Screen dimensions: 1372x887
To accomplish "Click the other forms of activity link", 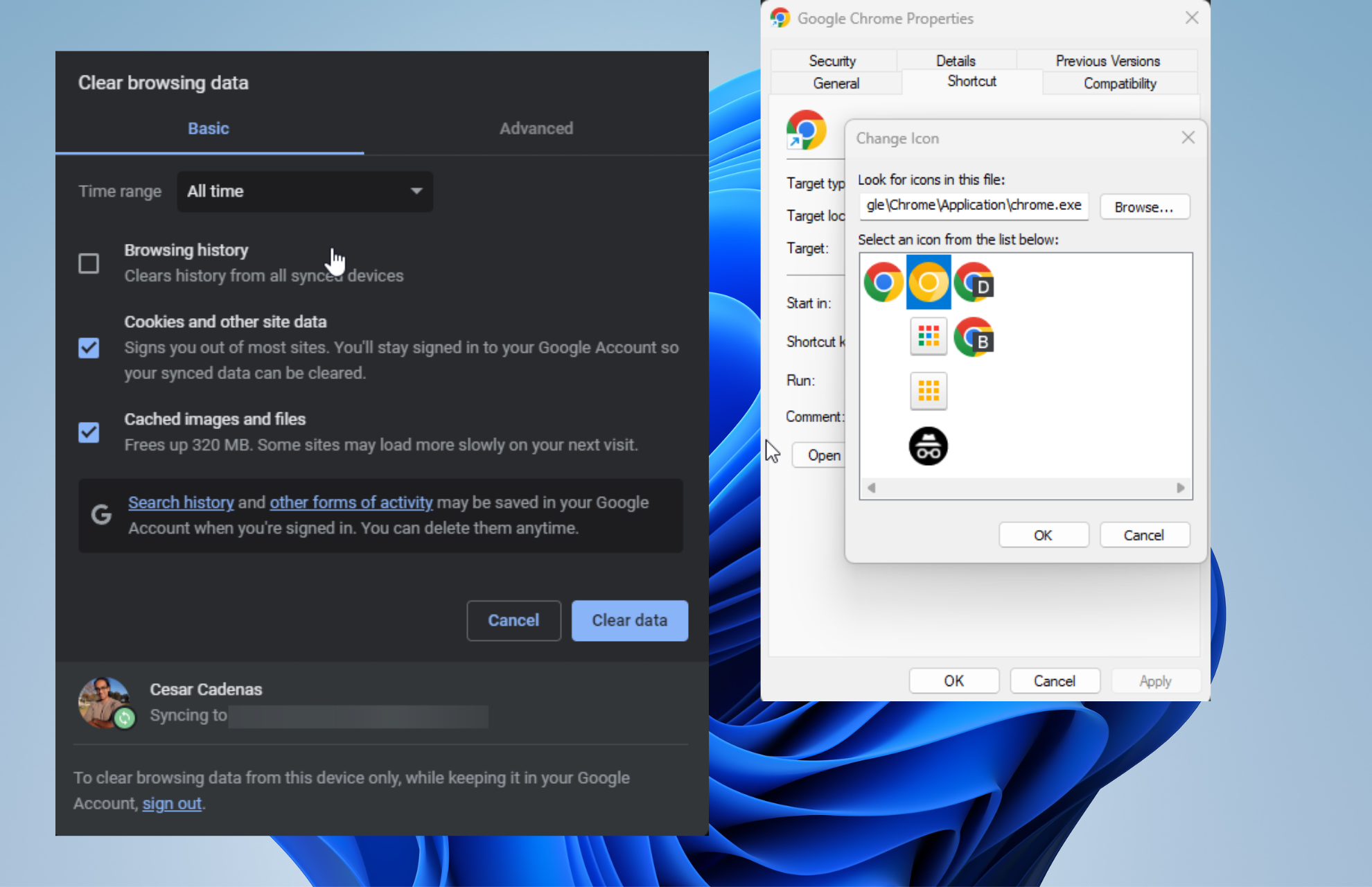I will 351,502.
